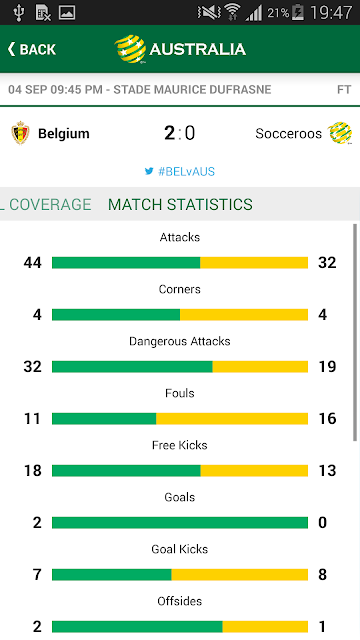Tap the Attacks statistic bar
This screenshot has height=640, width=360.
tap(180, 263)
